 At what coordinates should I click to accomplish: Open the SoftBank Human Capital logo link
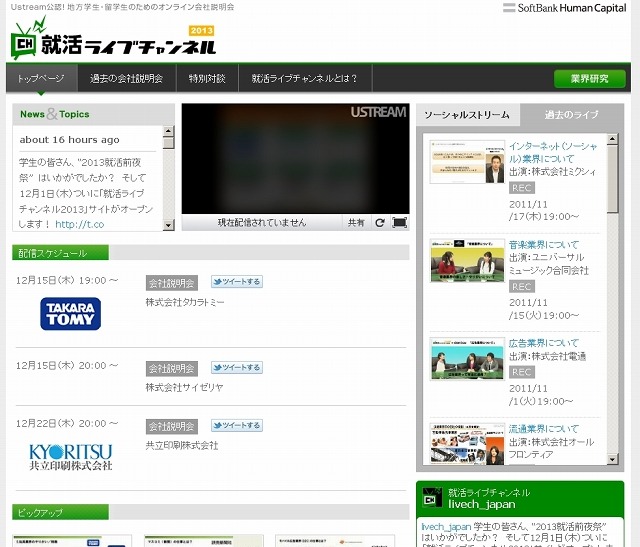(x=564, y=8)
